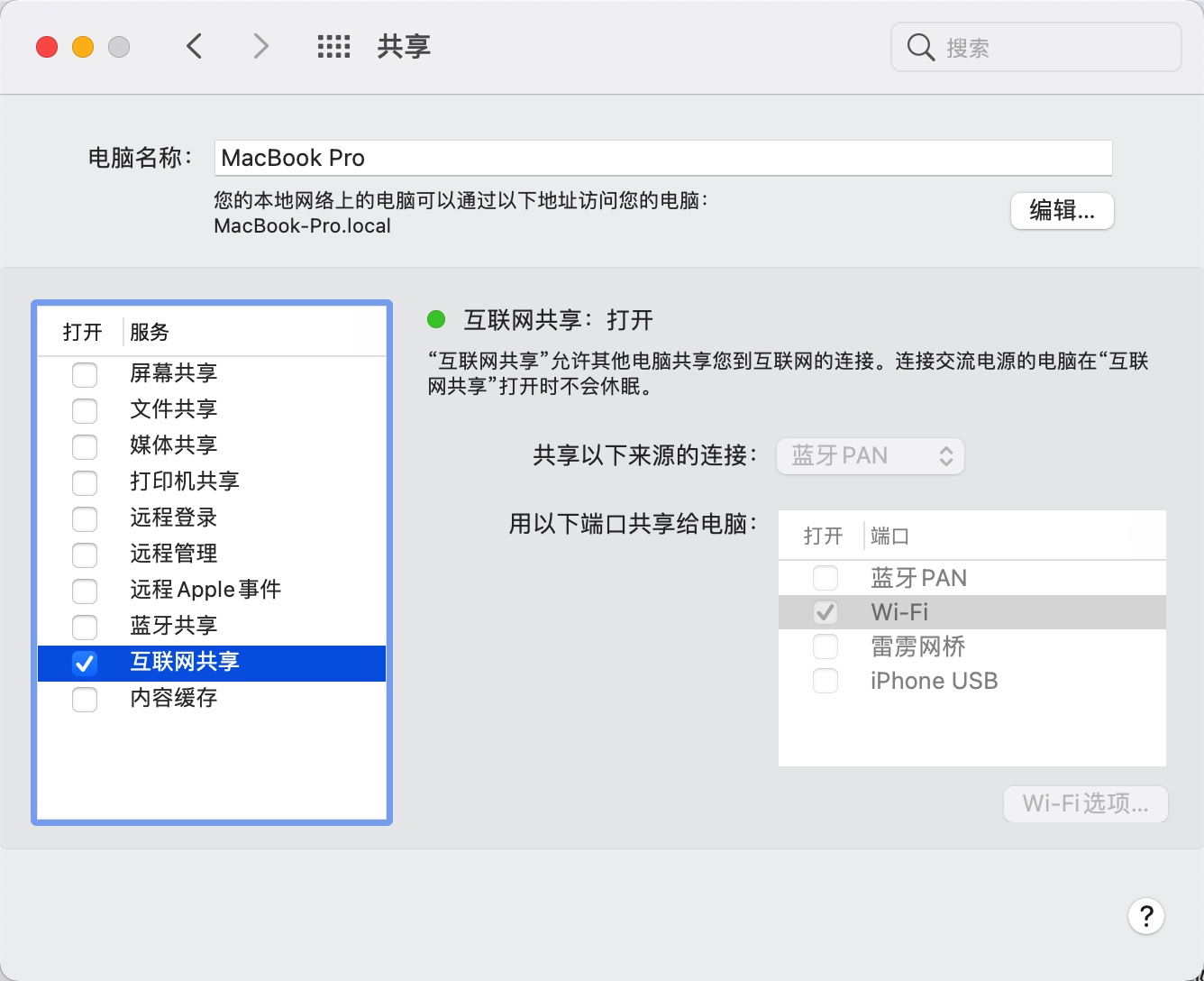Select 远程登录 in the service list
Screen dimensions: 1204x981
(174, 518)
